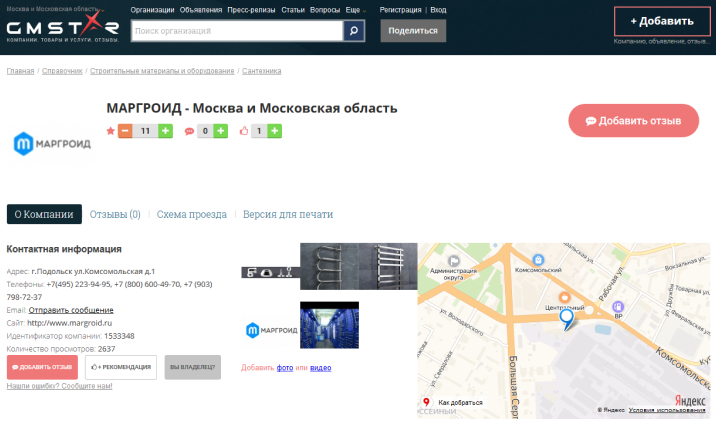
Task: Click the blue map location pin
Action: coord(567,319)
